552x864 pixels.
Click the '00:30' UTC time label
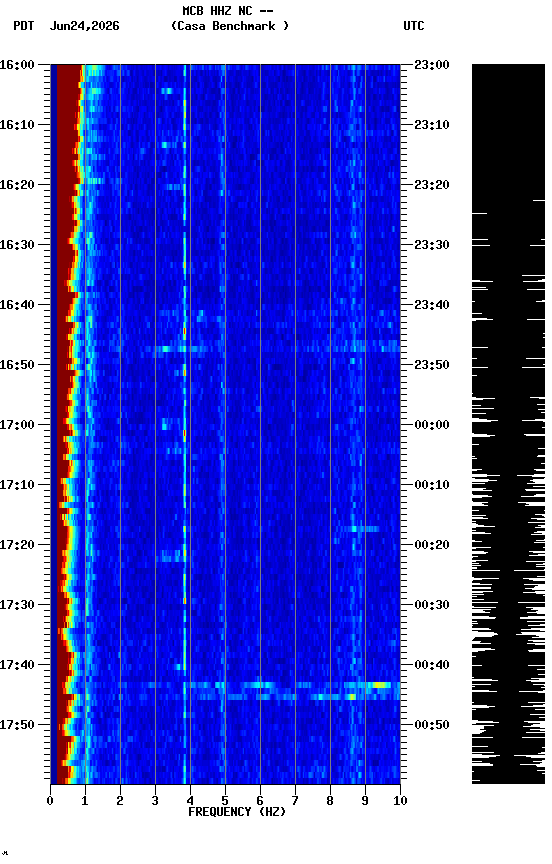tap(432, 605)
